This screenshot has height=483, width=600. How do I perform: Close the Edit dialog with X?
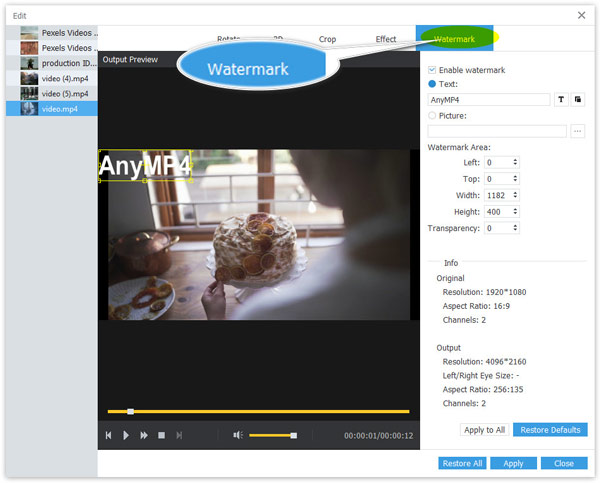click(581, 15)
